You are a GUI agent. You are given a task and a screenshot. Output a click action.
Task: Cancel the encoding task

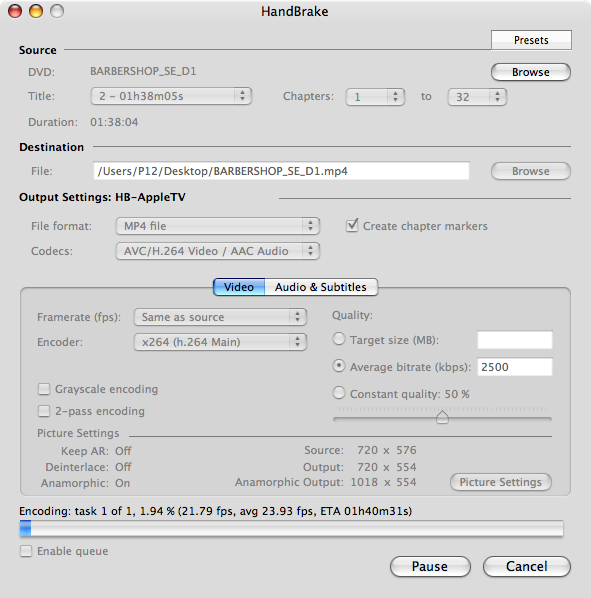(527, 566)
